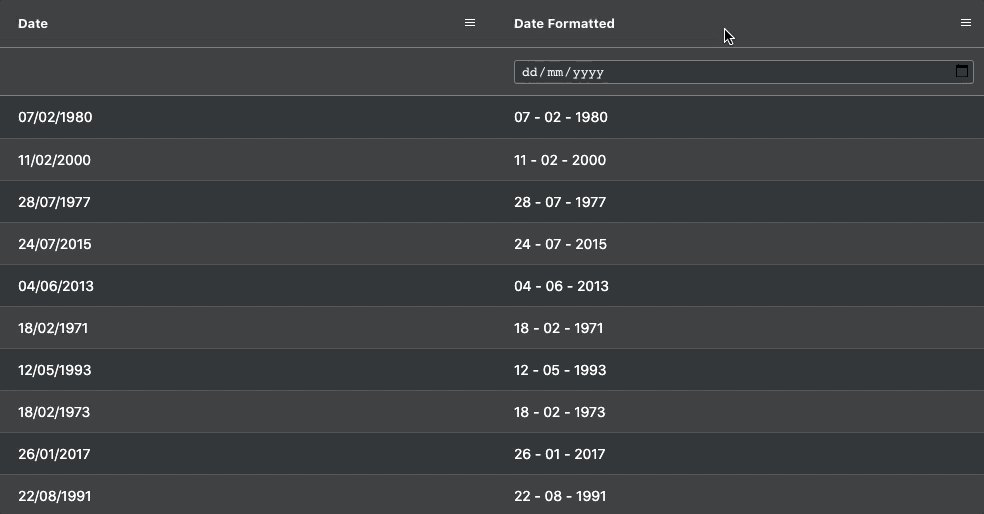Click the 22 - 08 - 1991 formatted cell
The height and width of the screenshot is (514, 984).
pos(740,495)
